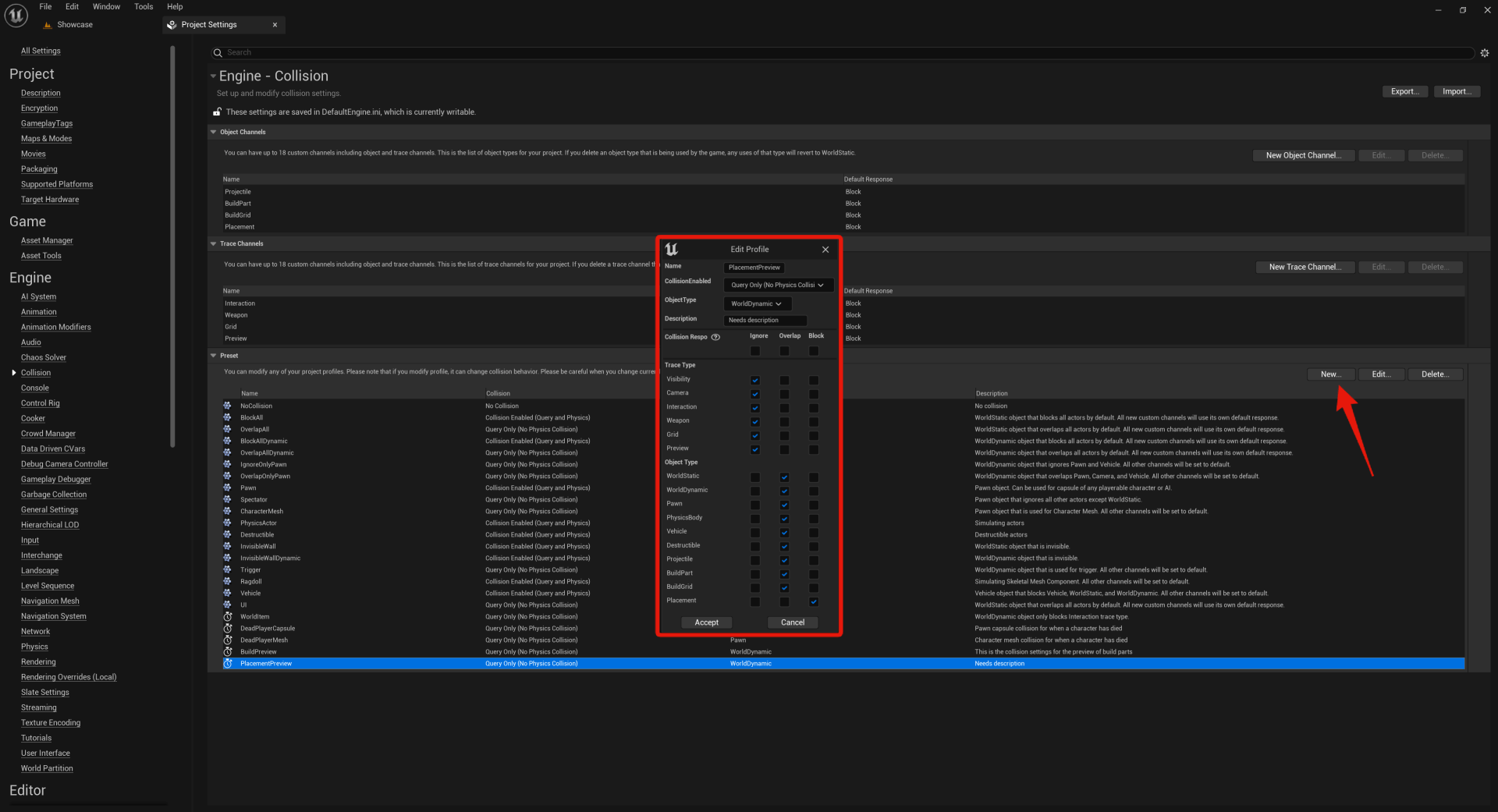Open the ObjectType WorldDynamic dropdown

pyautogui.click(x=757, y=304)
